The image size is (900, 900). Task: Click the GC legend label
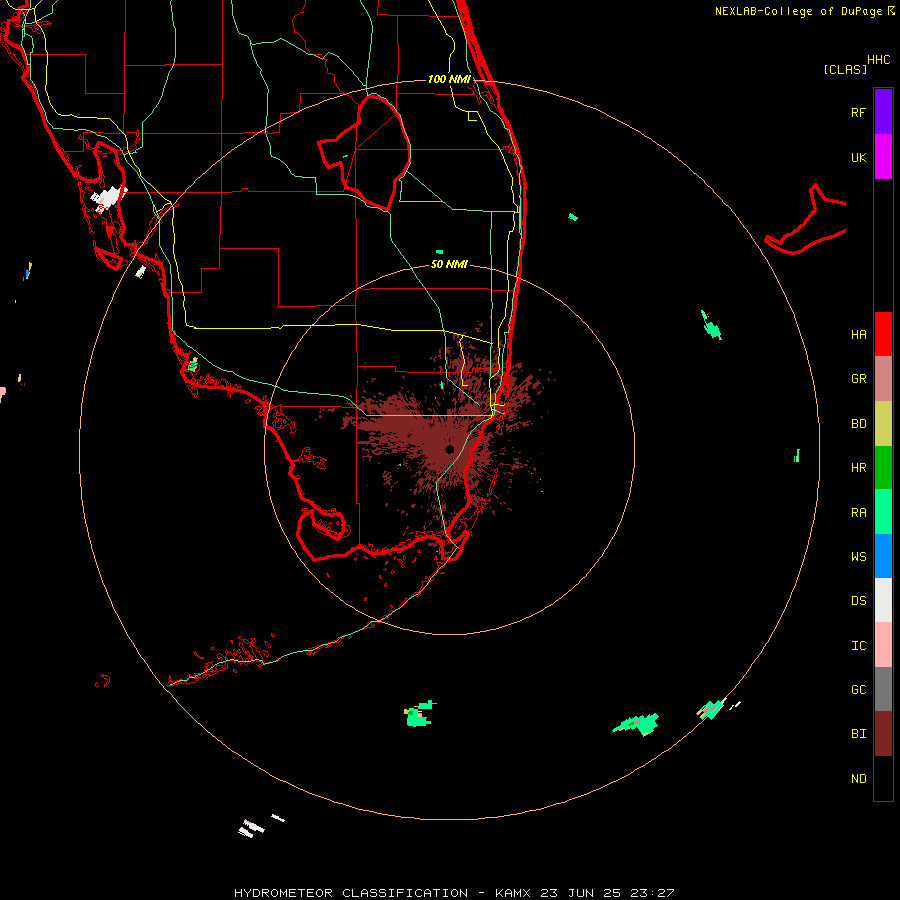click(858, 689)
